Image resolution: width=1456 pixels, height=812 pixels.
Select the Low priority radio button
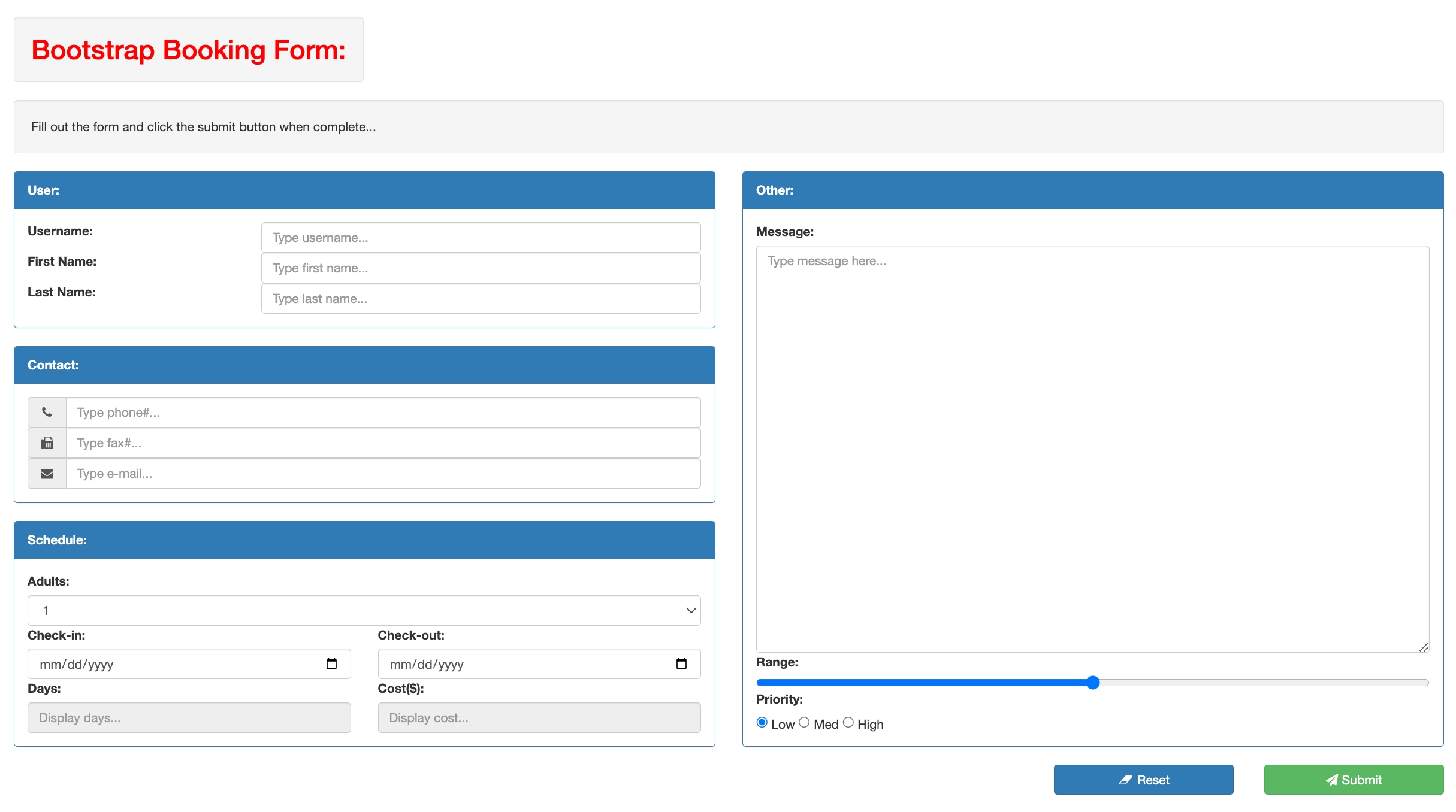(x=762, y=723)
